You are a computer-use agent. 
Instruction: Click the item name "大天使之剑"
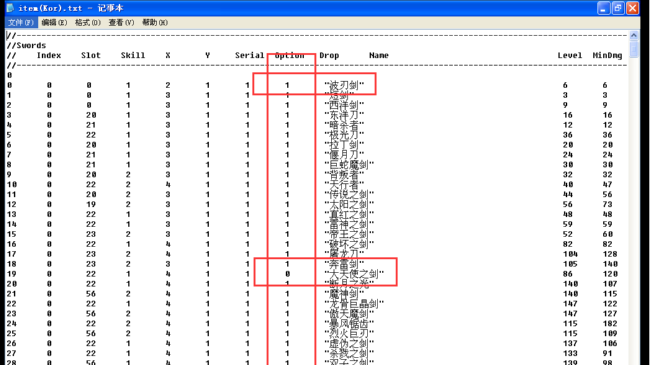[354, 274]
